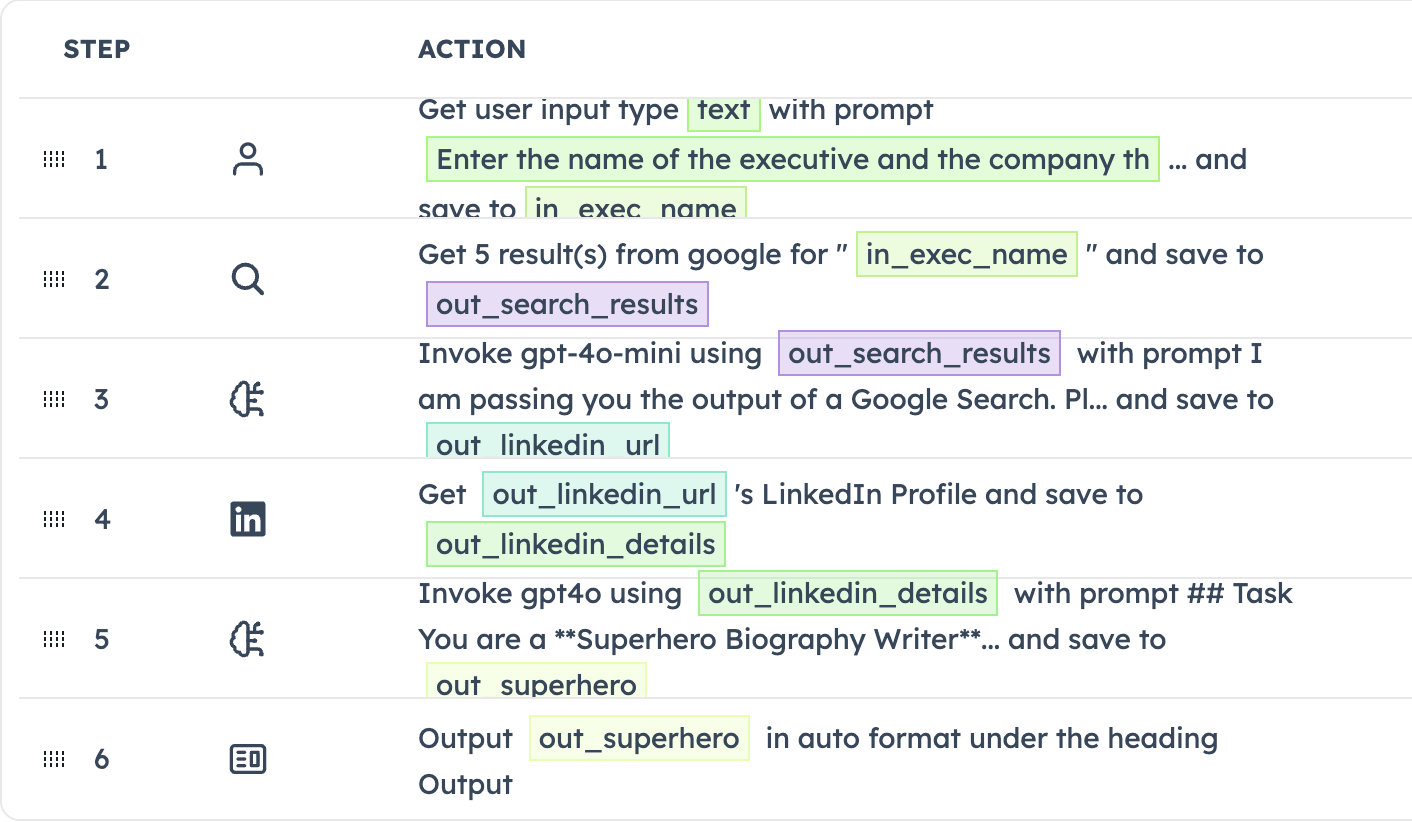The height and width of the screenshot is (822, 1412).
Task: Click the drag handle for step 5
Action: 54,639
